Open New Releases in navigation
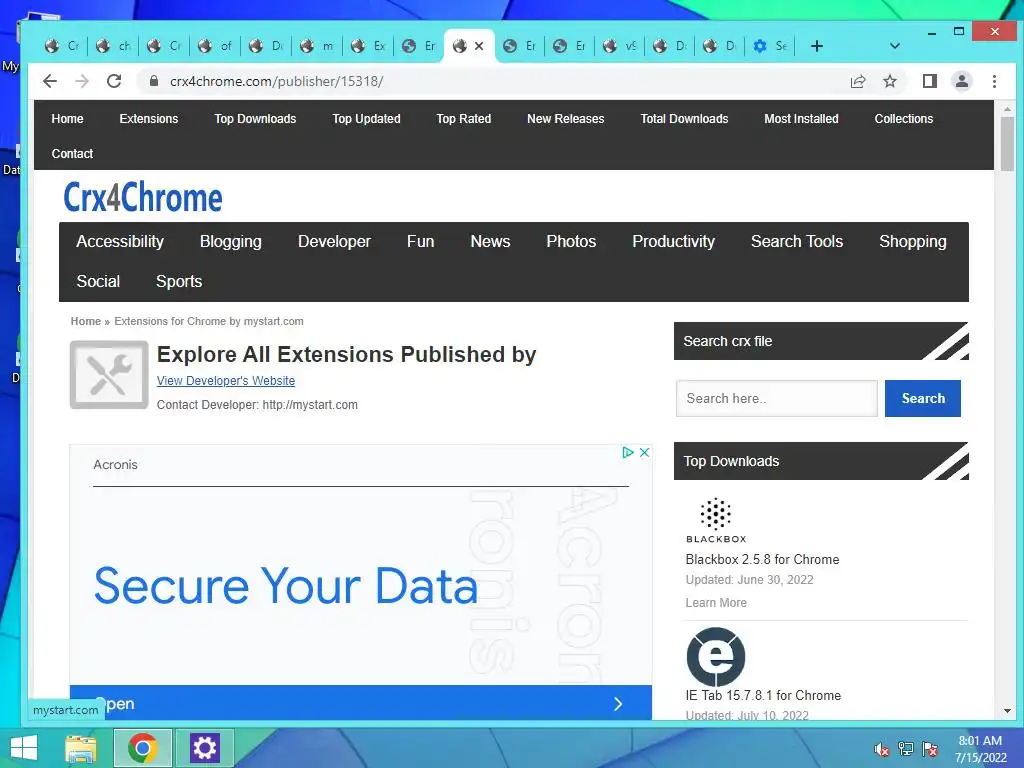Image resolution: width=1024 pixels, height=768 pixels. pos(566,119)
